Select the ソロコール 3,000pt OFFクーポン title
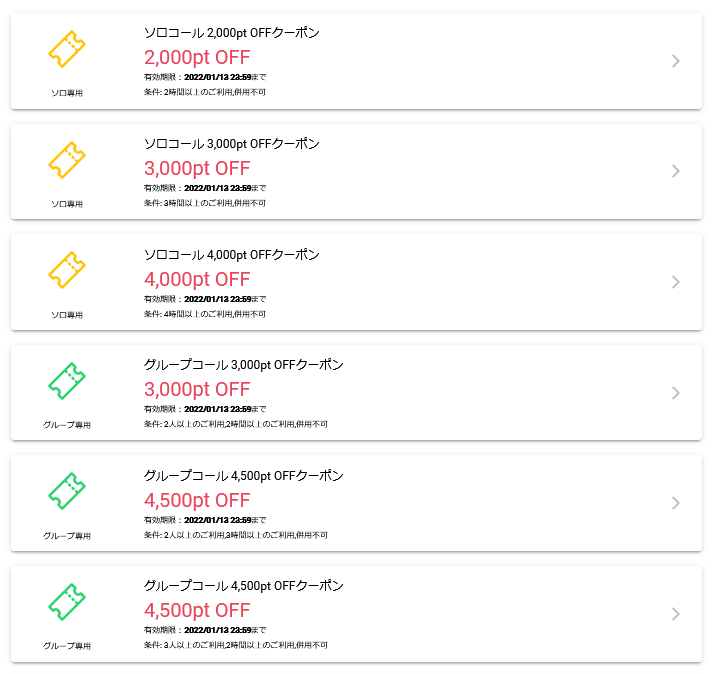This screenshot has width=713, height=674. pyautogui.click(x=232, y=144)
